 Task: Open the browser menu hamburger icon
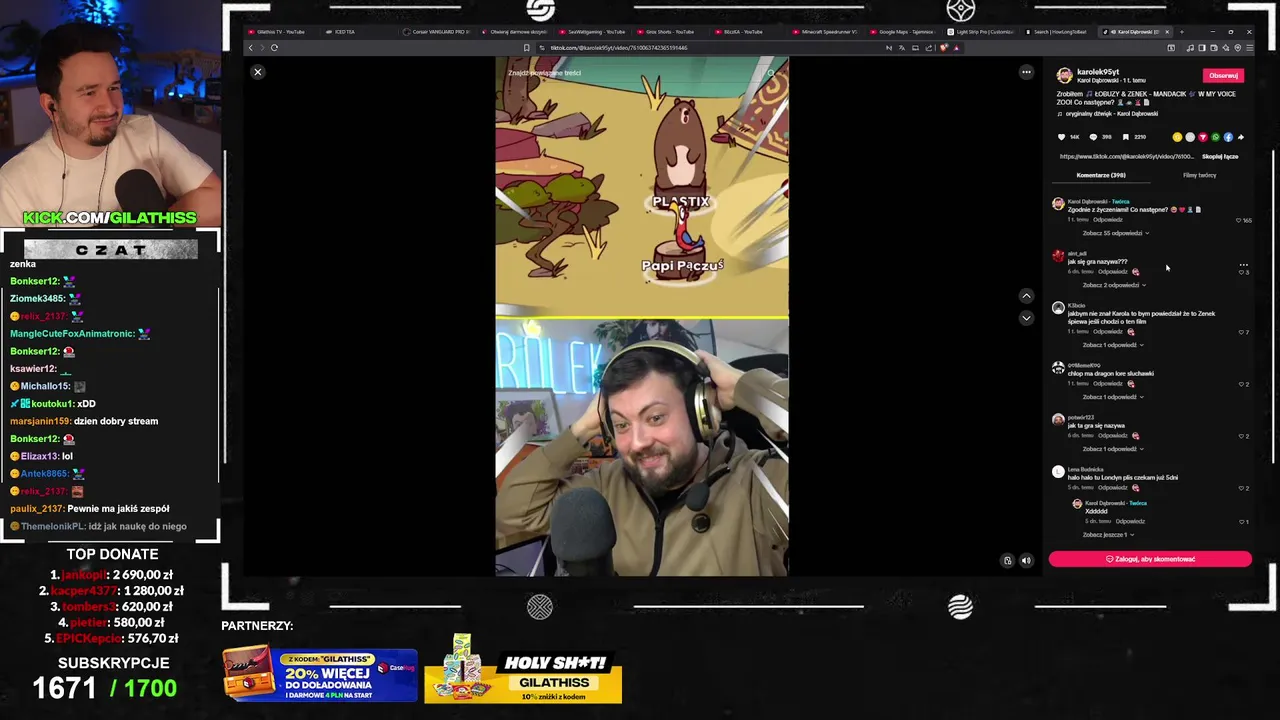click(1250, 47)
